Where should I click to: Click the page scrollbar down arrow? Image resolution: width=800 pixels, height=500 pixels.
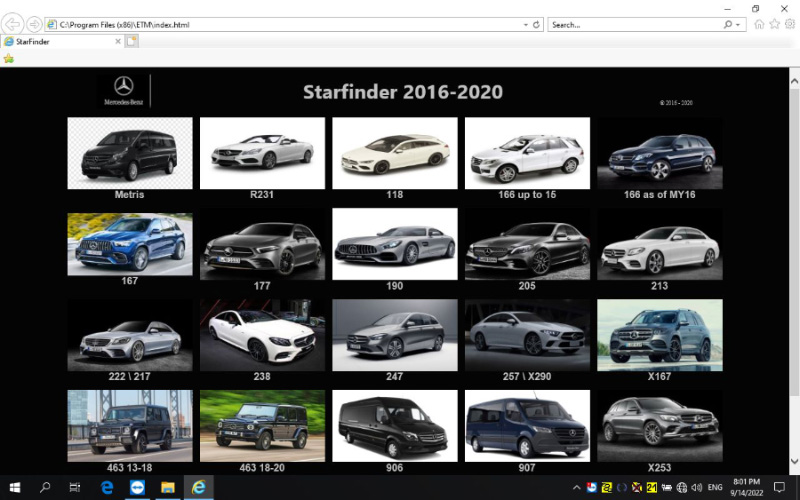pos(794,461)
